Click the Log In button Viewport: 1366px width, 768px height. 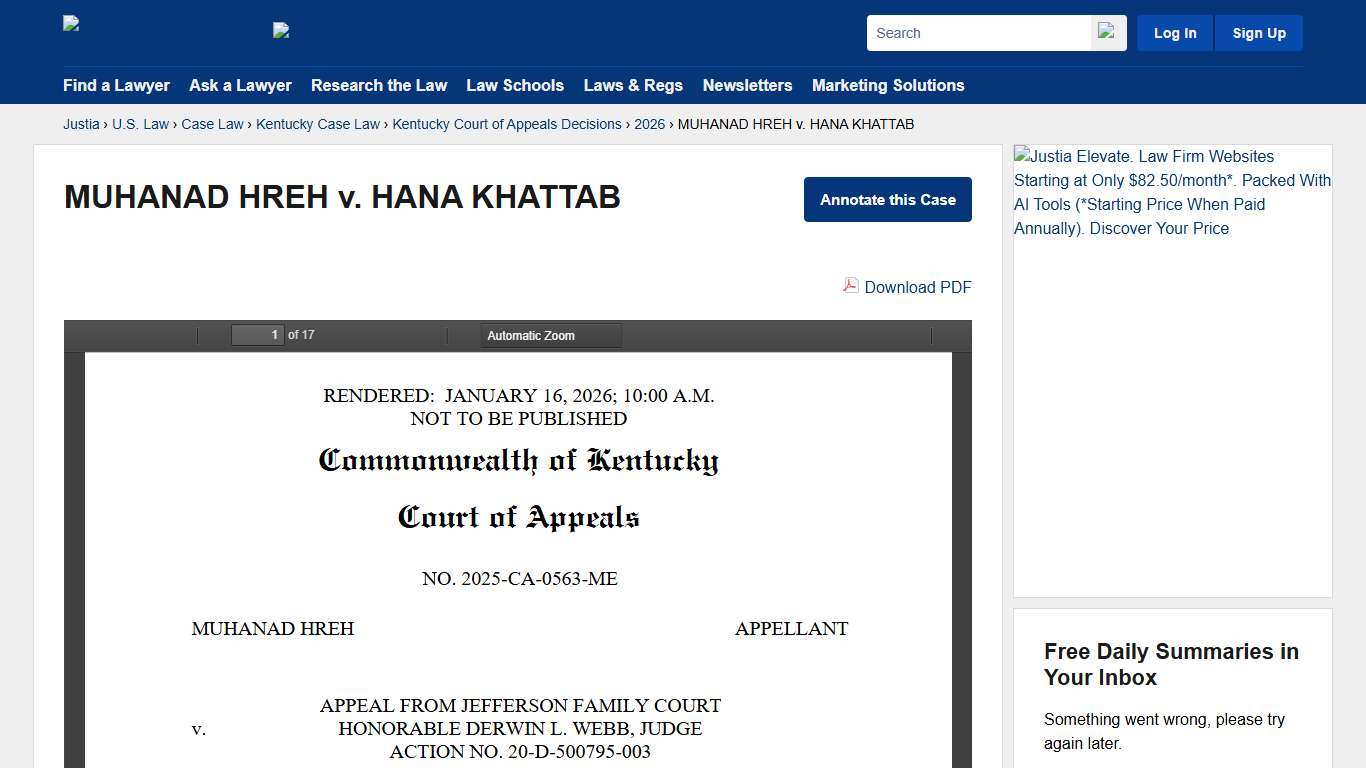coord(1174,32)
